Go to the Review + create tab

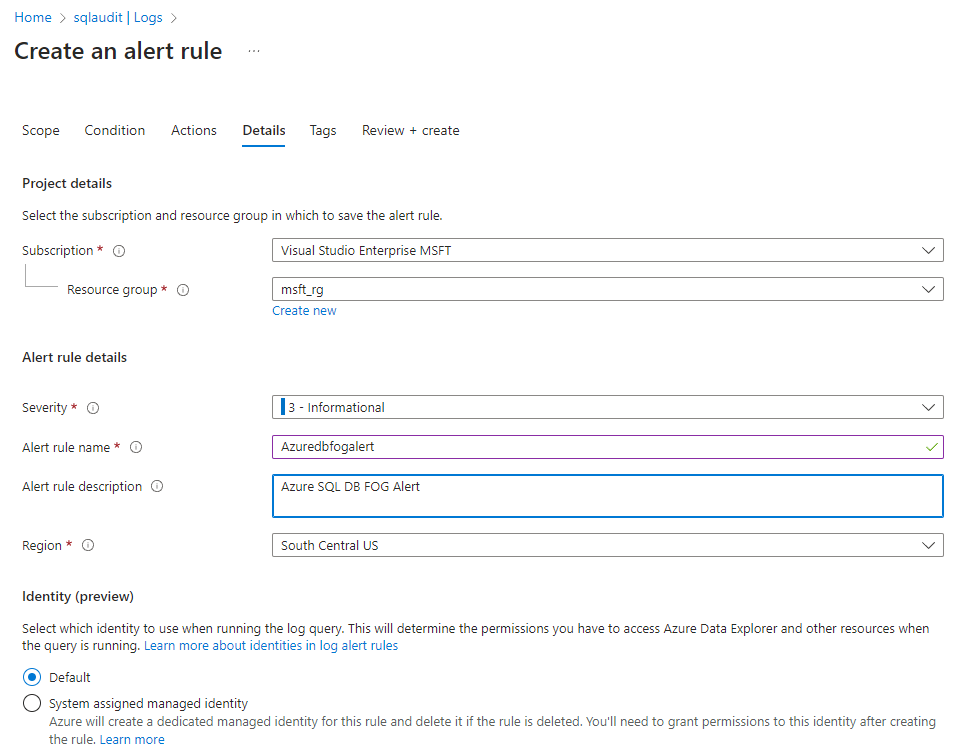[410, 131]
